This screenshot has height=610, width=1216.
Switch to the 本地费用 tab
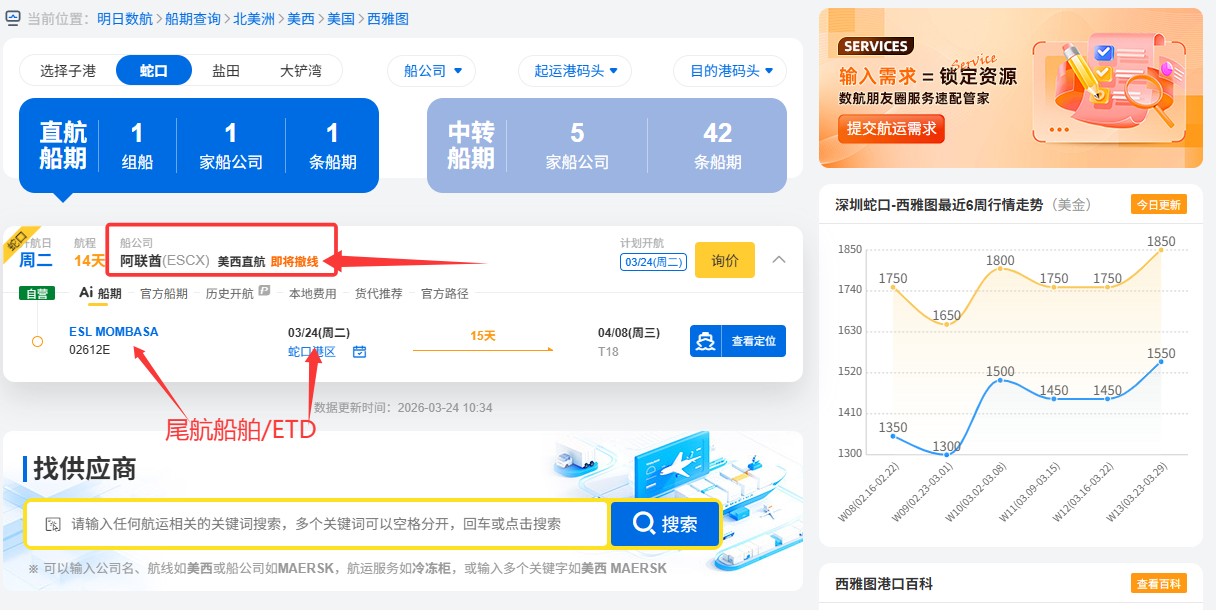click(312, 294)
